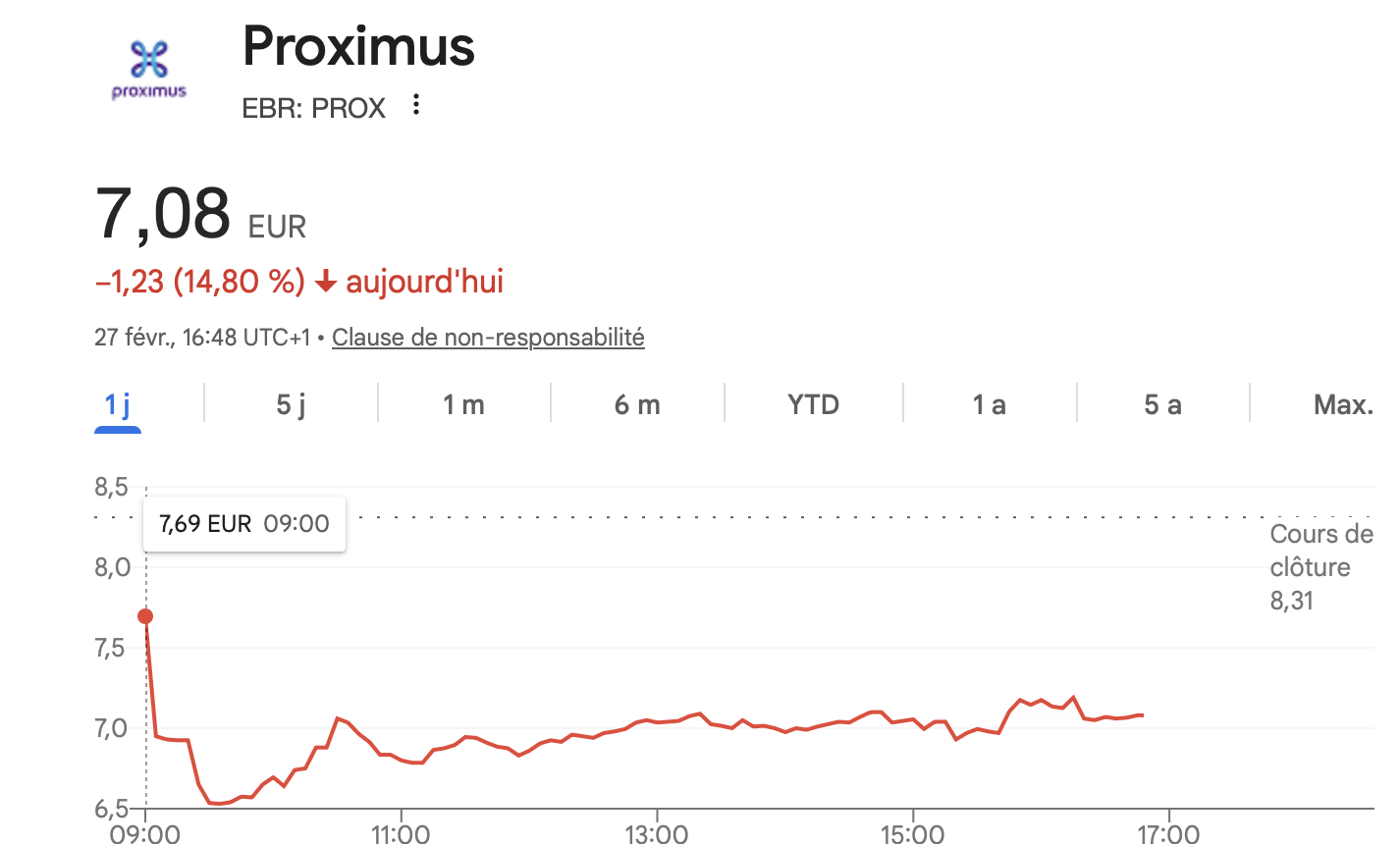Switch to the 5 j tab
1400x844 pixels.
point(291,404)
